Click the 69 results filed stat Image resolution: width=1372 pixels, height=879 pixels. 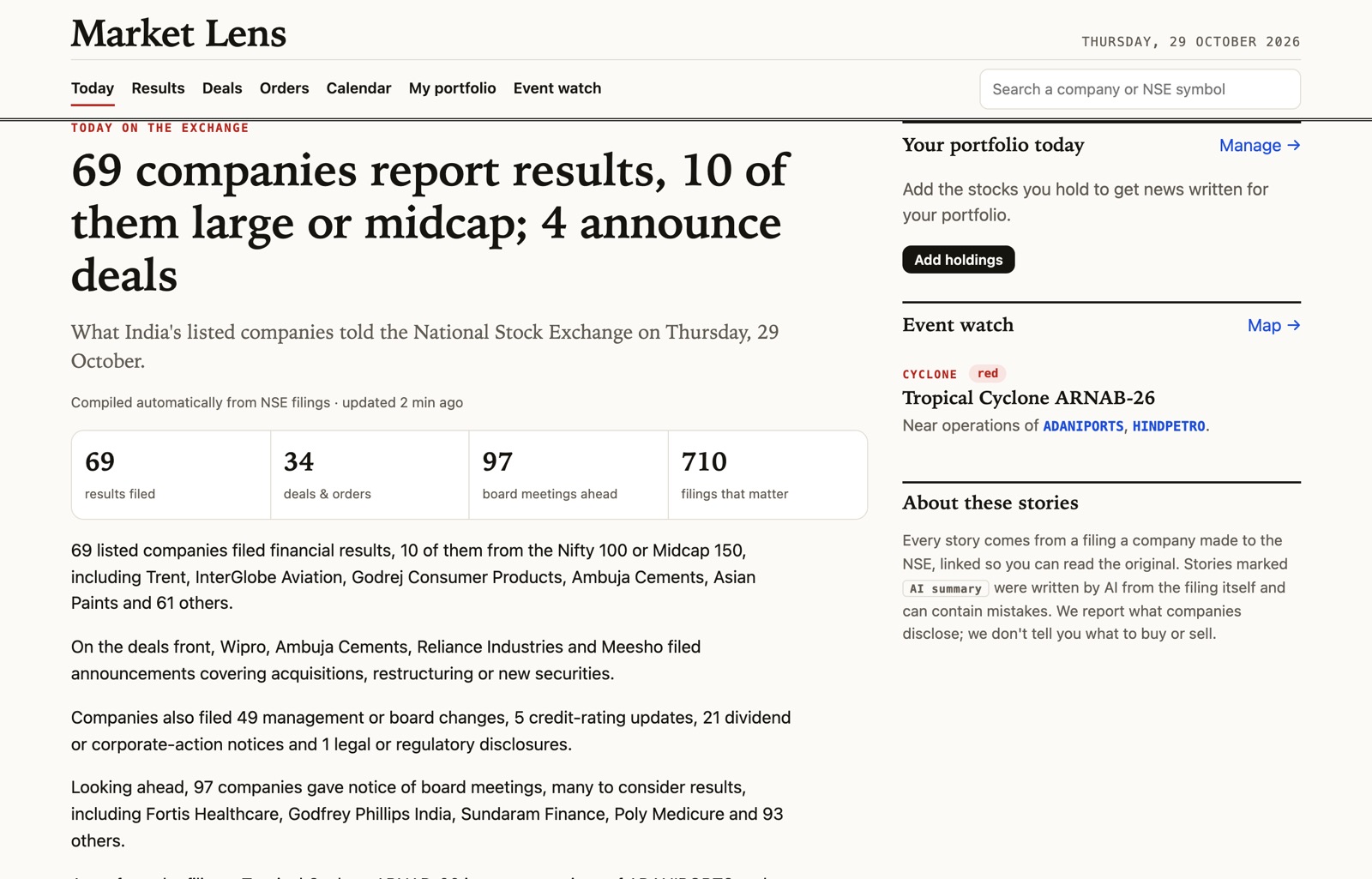[x=171, y=475]
